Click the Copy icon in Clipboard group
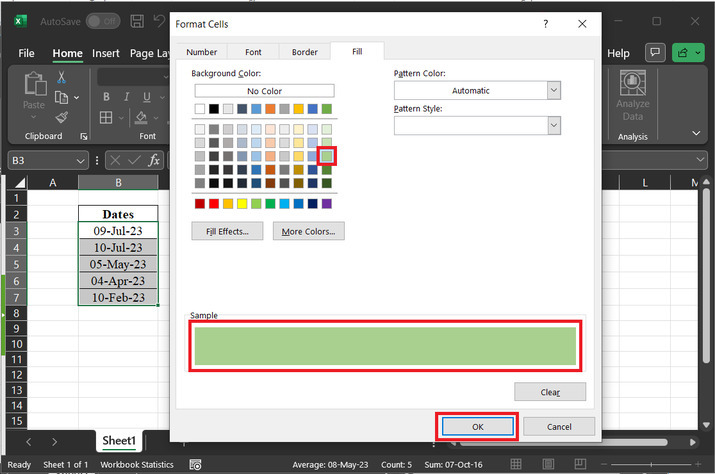The width and height of the screenshot is (715, 474). [x=62, y=97]
